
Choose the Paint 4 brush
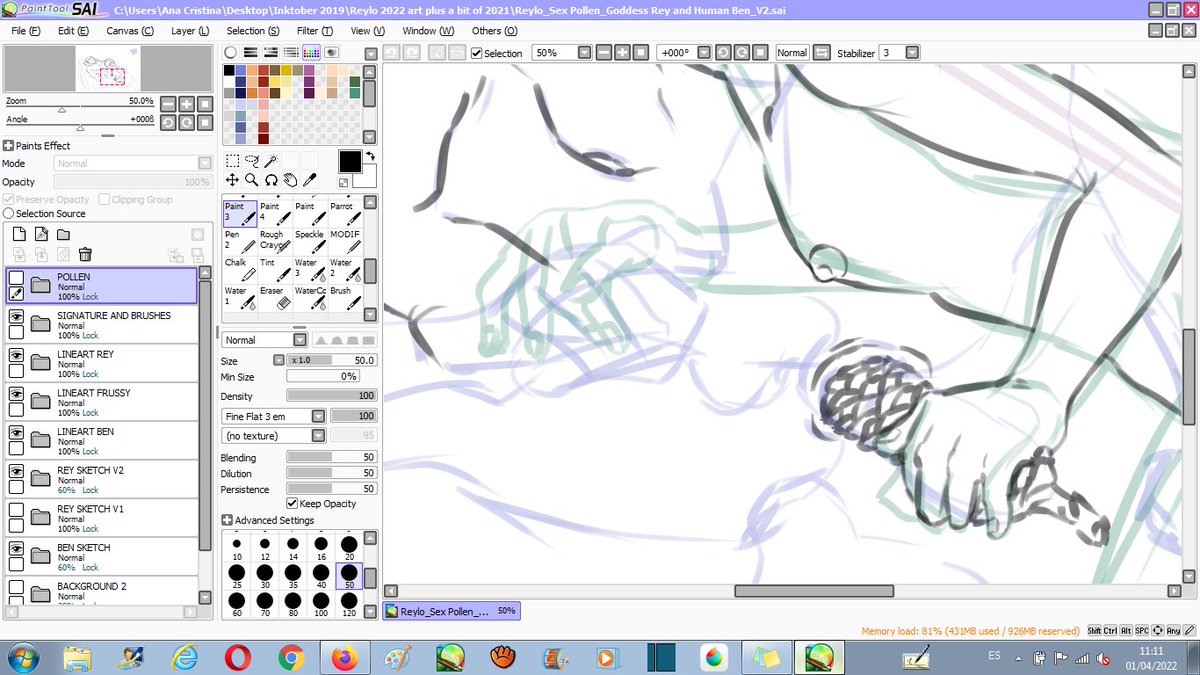point(275,212)
